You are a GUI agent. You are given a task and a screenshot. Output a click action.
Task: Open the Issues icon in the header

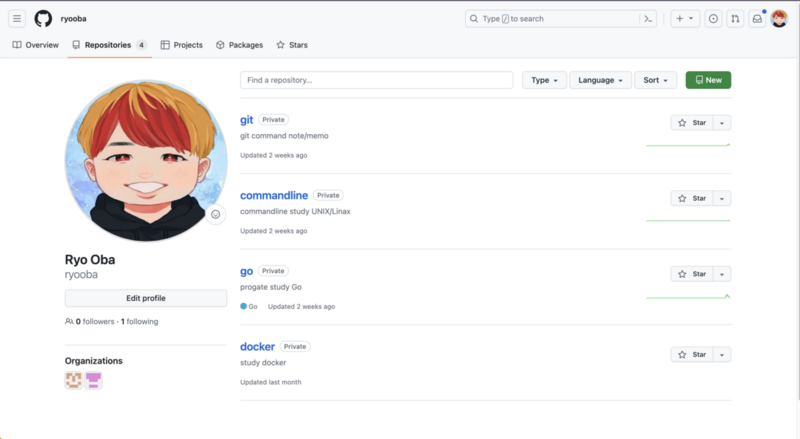(x=713, y=19)
